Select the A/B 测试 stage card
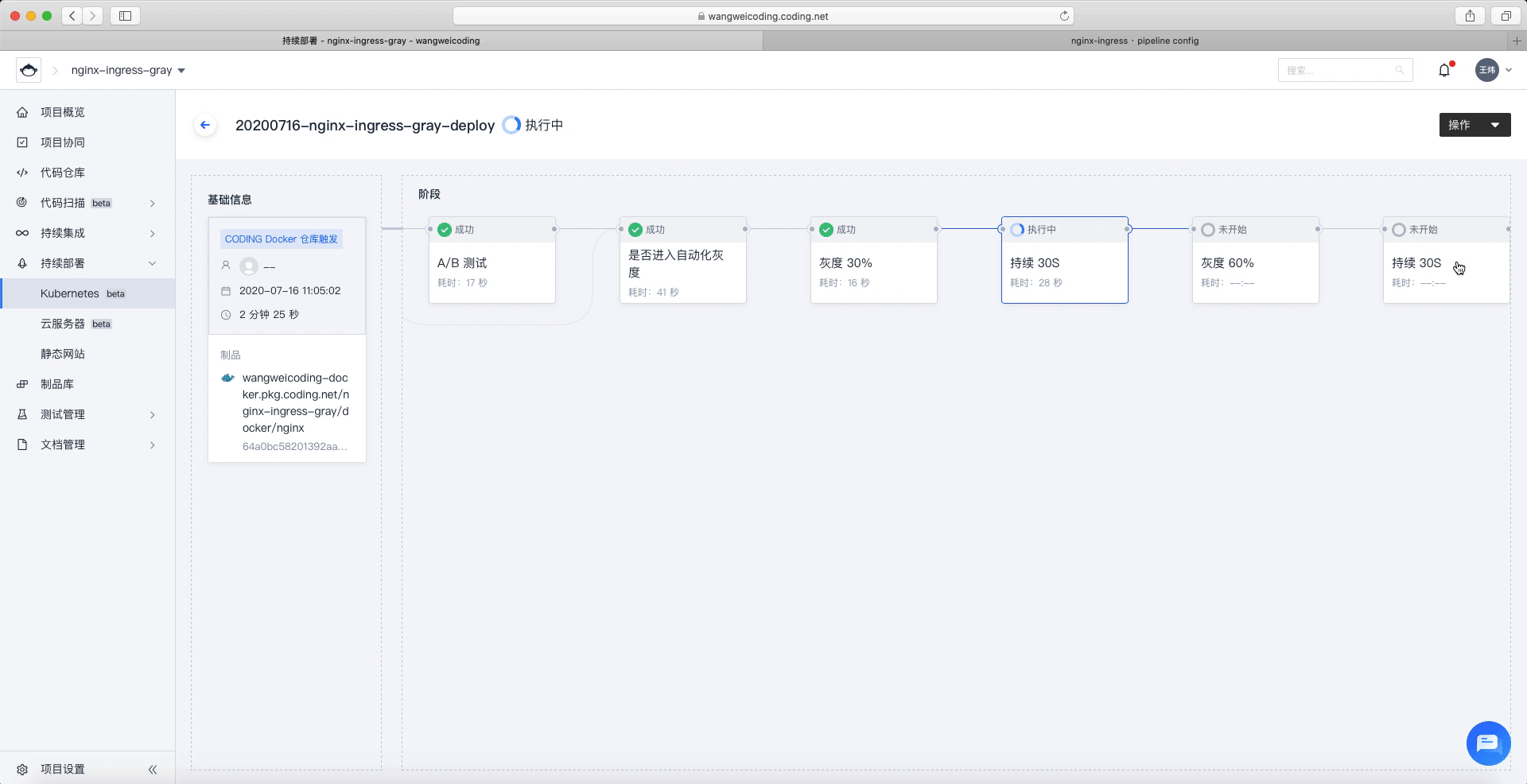The width and height of the screenshot is (1527, 784). pos(492,260)
